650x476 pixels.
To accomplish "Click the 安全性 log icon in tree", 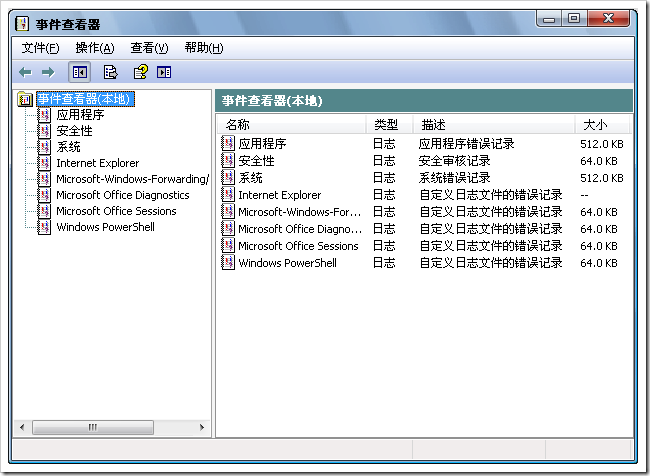I will point(44,131).
